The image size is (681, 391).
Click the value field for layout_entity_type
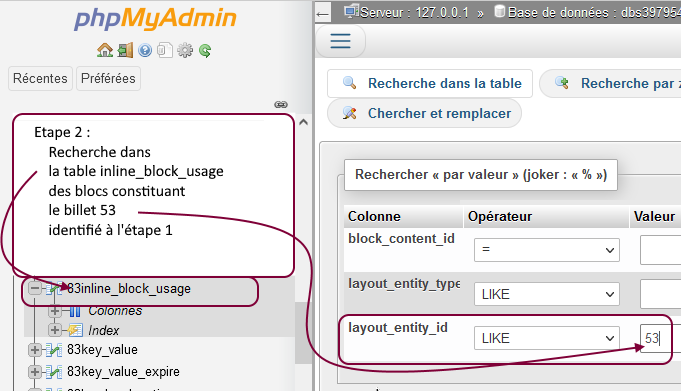661,294
